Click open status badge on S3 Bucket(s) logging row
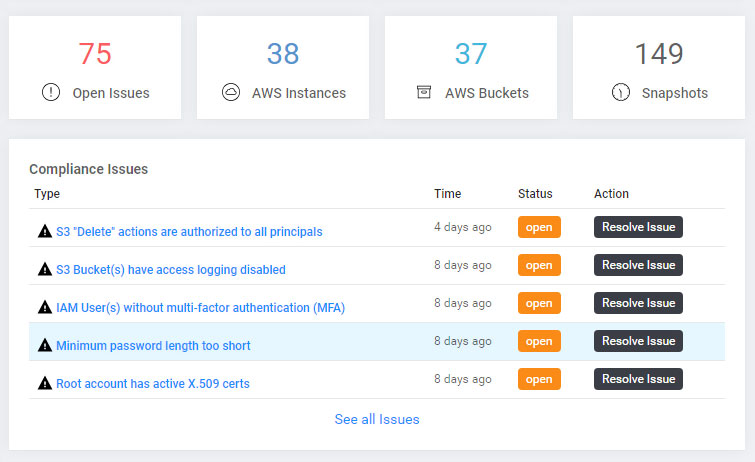The width and height of the screenshot is (755, 462). 539,265
